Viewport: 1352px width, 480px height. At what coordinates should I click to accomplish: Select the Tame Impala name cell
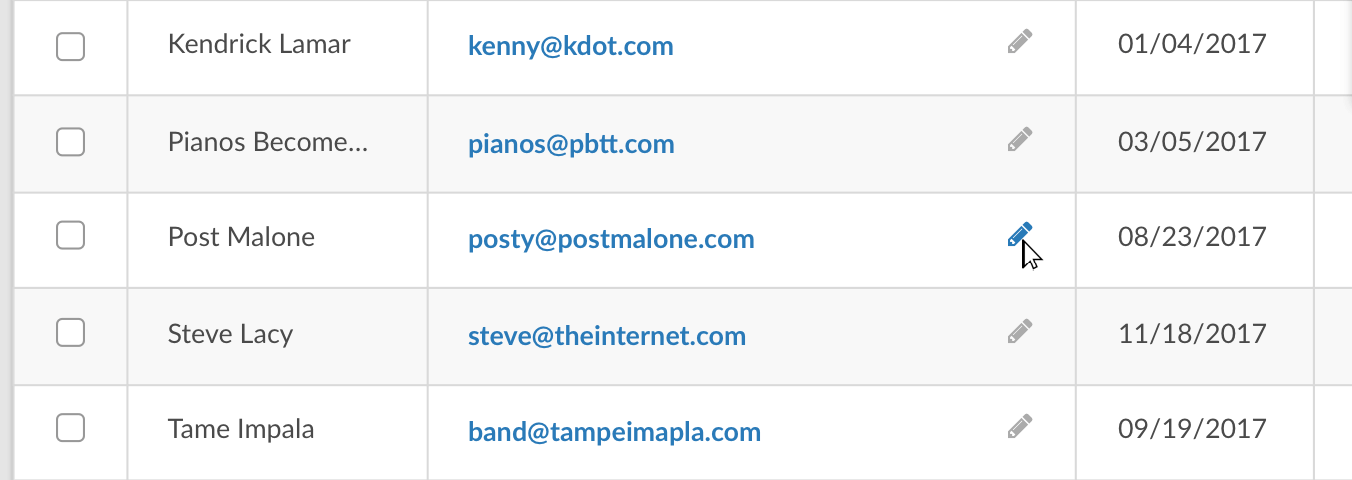278,433
